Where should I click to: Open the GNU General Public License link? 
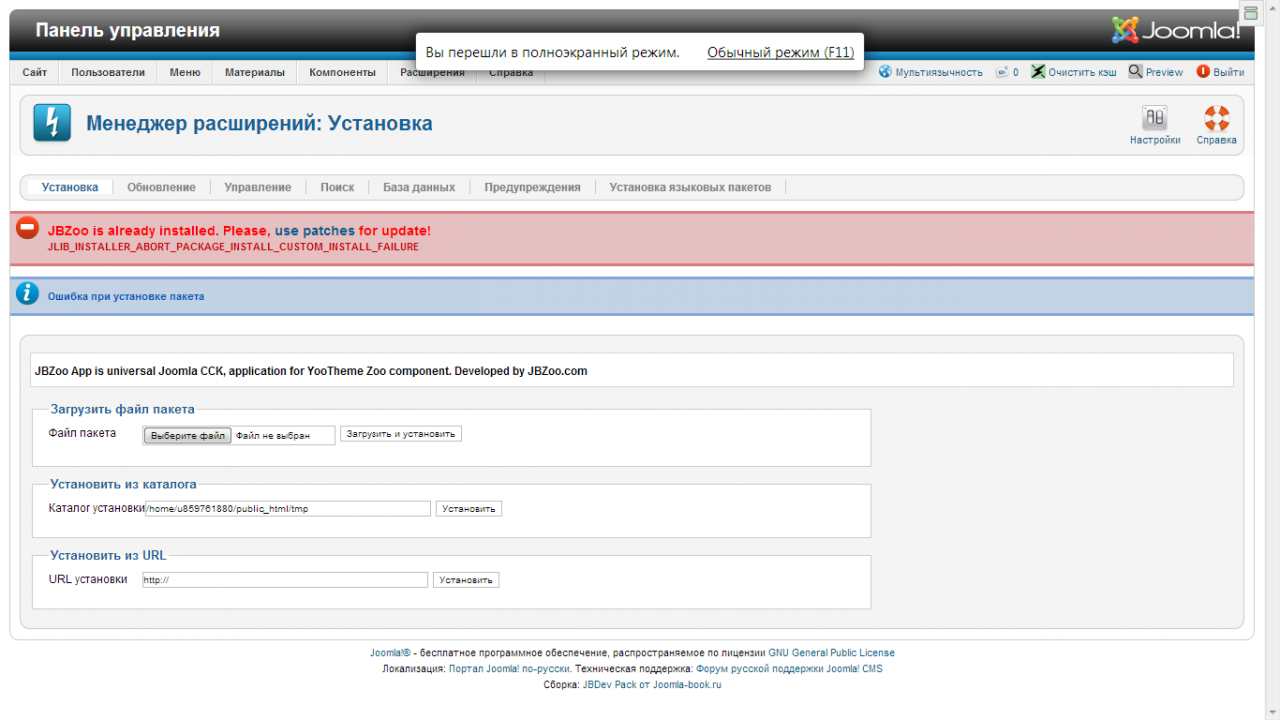tap(831, 653)
